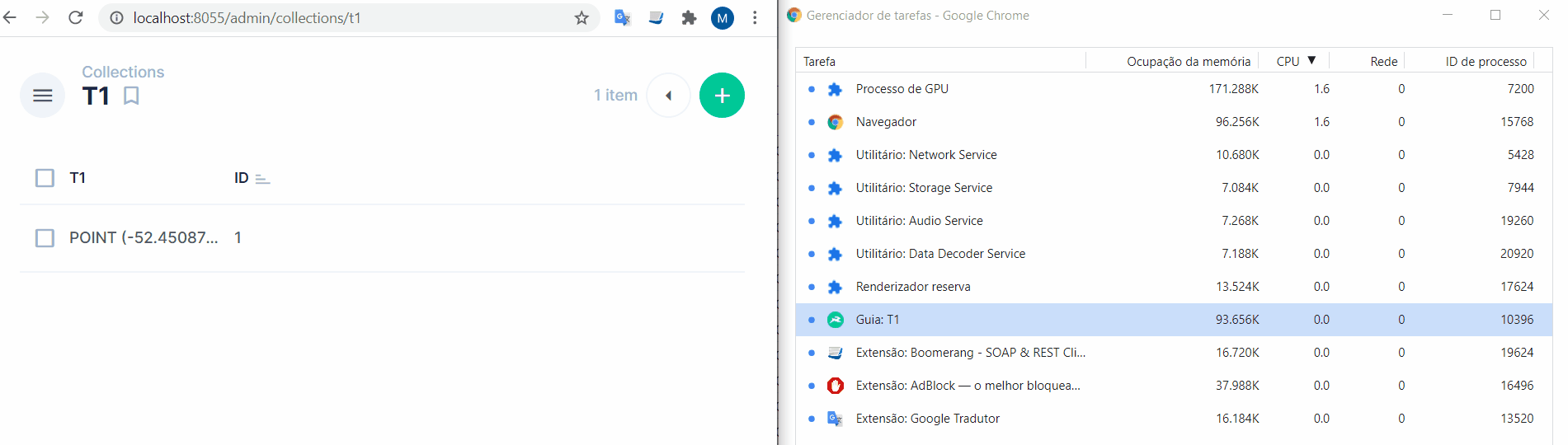The width and height of the screenshot is (1568, 445).
Task: View site information icon in address bar
Action: pos(117,17)
